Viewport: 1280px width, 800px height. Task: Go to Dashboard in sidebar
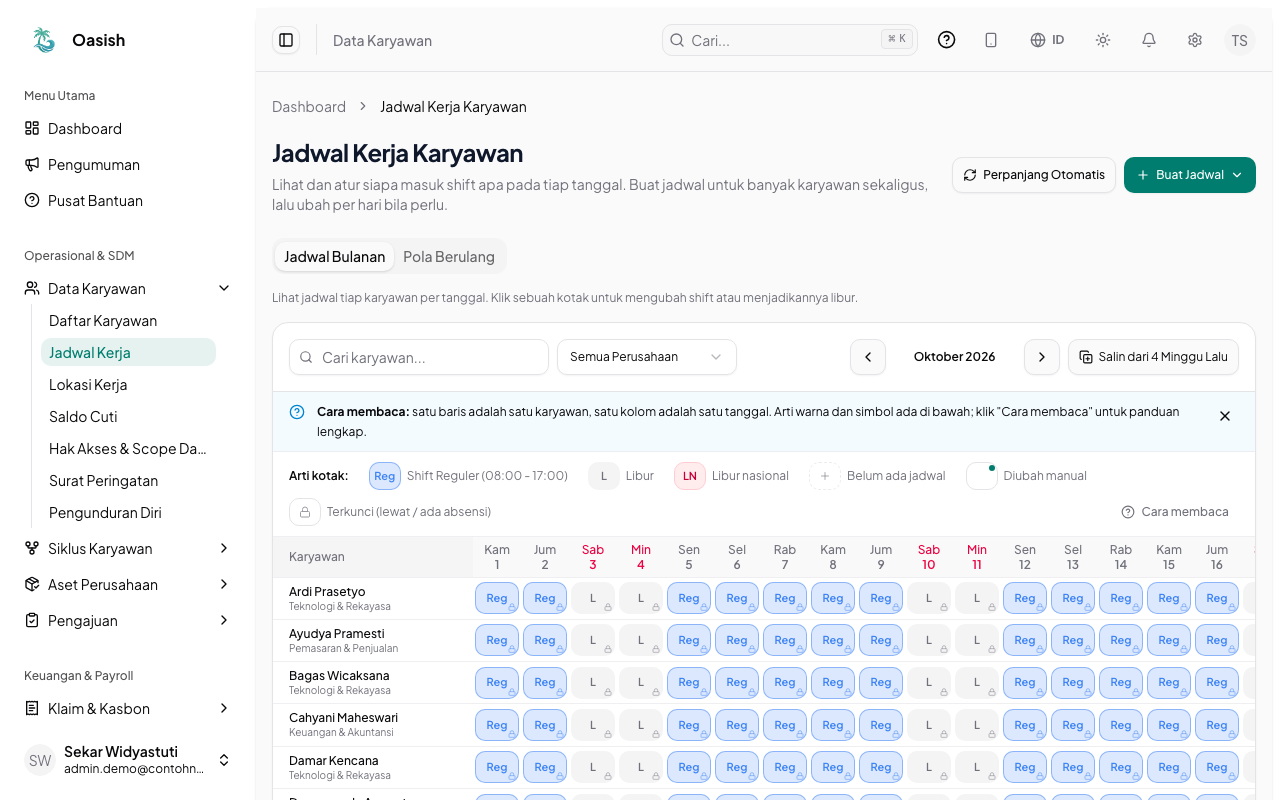128,129
